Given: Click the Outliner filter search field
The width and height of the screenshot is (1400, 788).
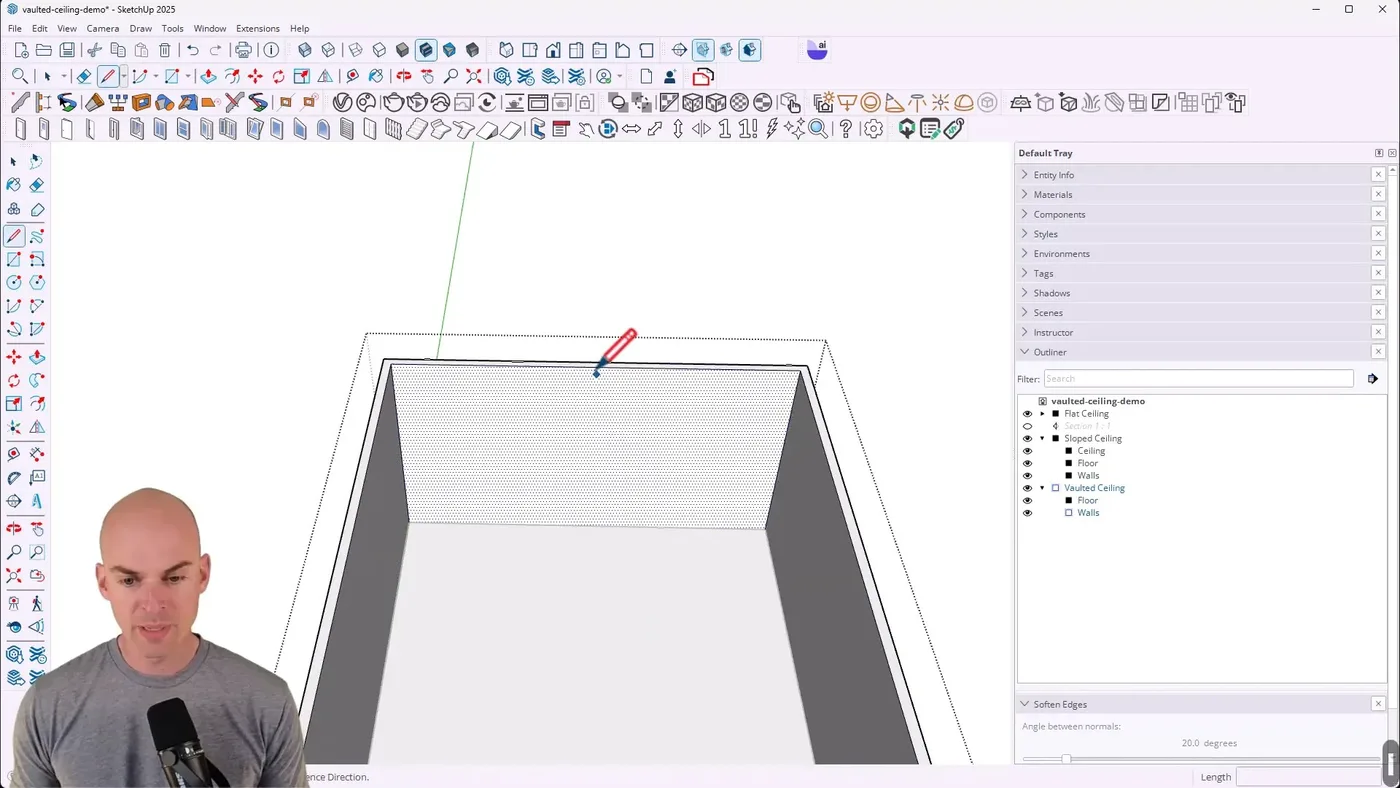Looking at the screenshot, I should click(1198, 379).
